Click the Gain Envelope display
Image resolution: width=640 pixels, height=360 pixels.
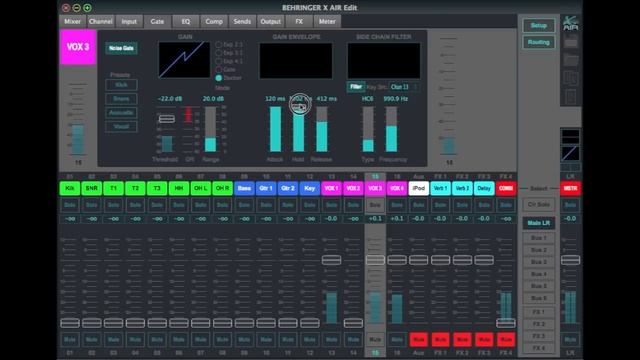point(296,61)
